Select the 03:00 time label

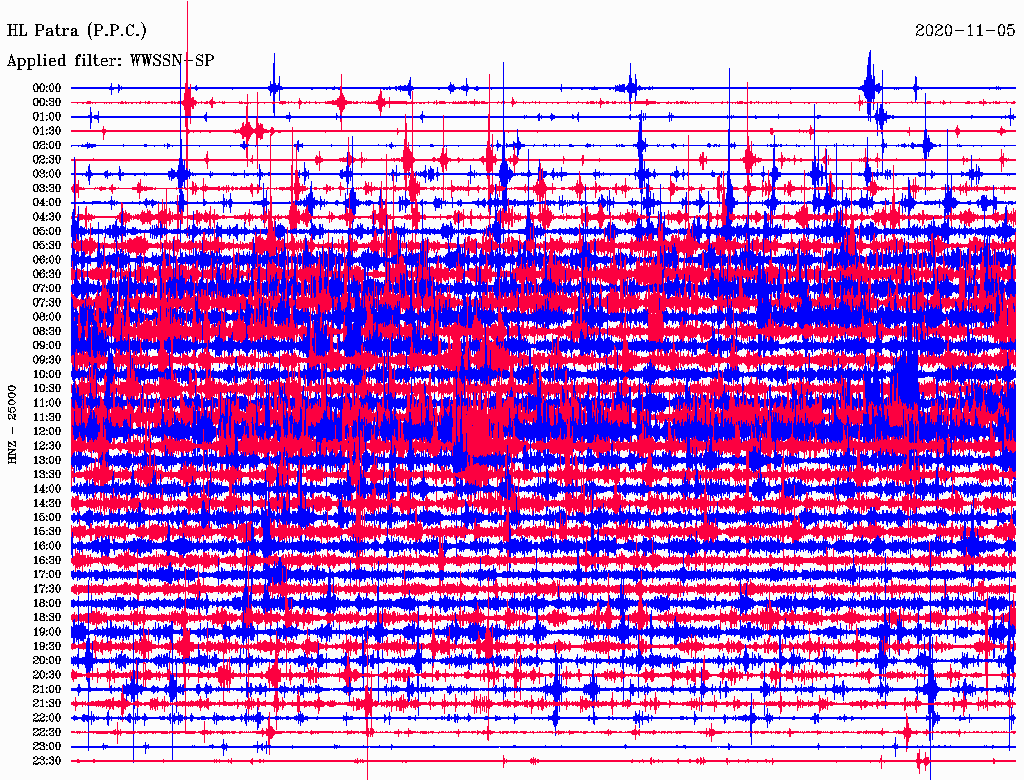47,174
